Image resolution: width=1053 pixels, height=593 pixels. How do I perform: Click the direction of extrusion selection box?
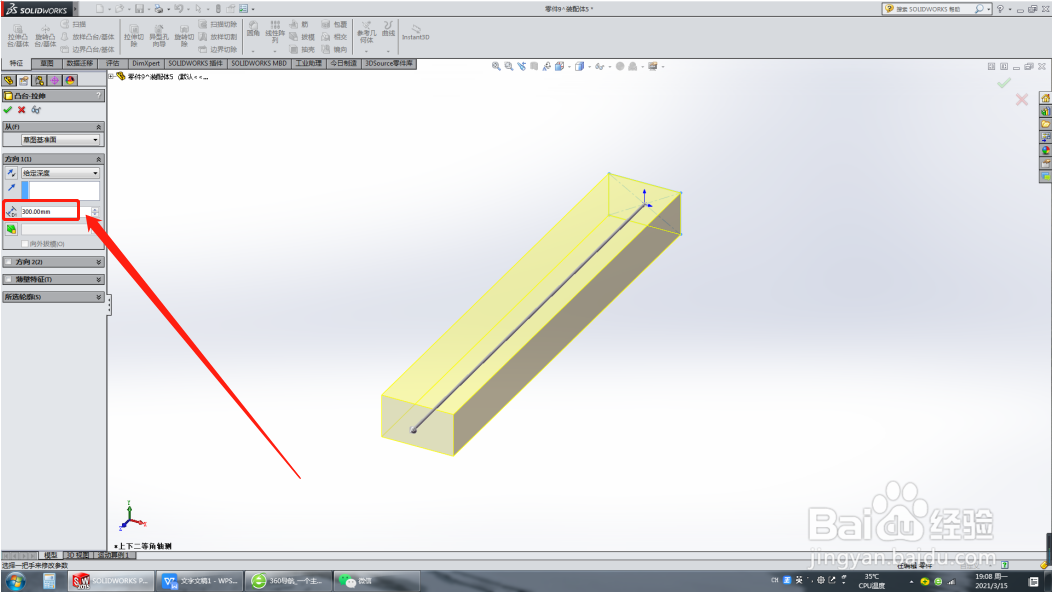(x=60, y=191)
